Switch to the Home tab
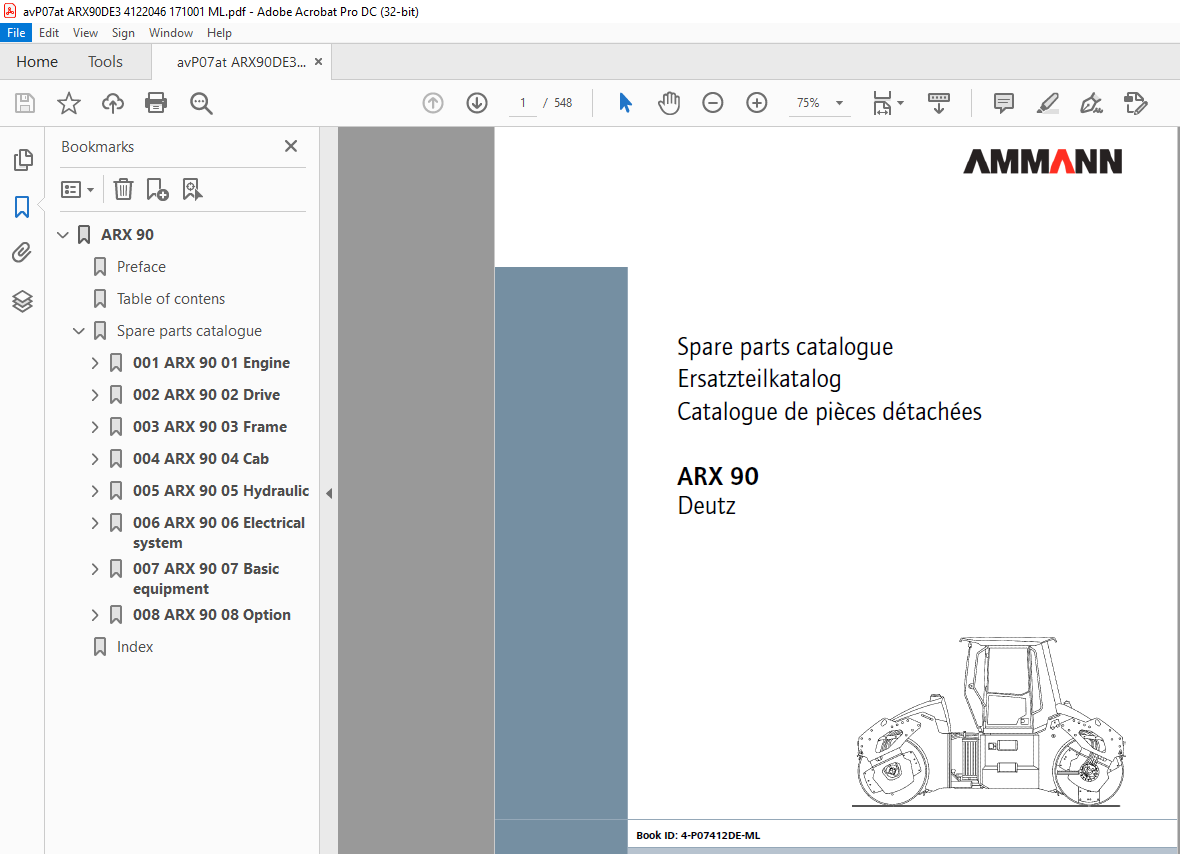This screenshot has width=1180, height=854. point(37,62)
